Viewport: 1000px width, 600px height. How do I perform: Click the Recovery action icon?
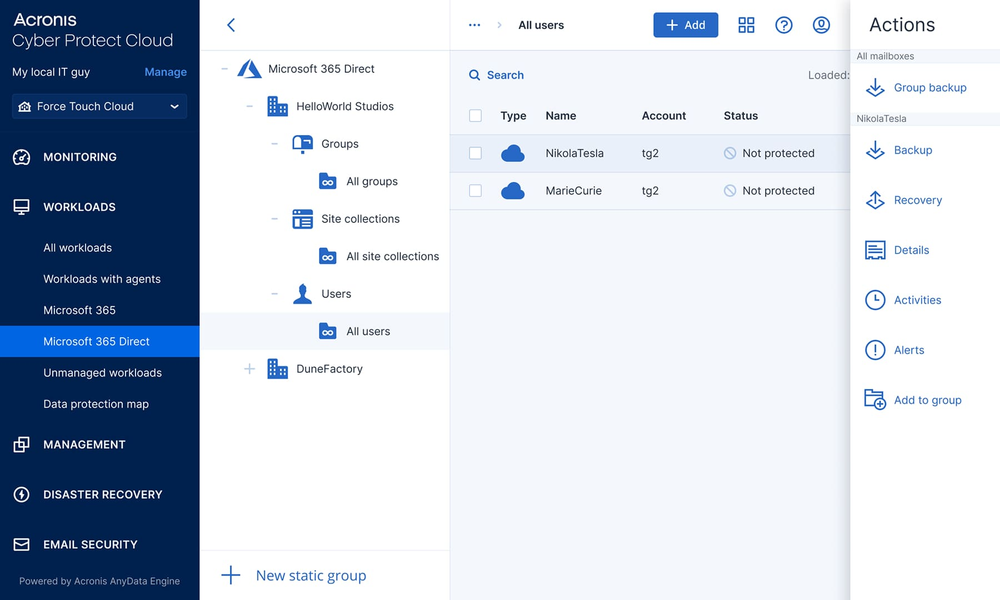click(875, 200)
